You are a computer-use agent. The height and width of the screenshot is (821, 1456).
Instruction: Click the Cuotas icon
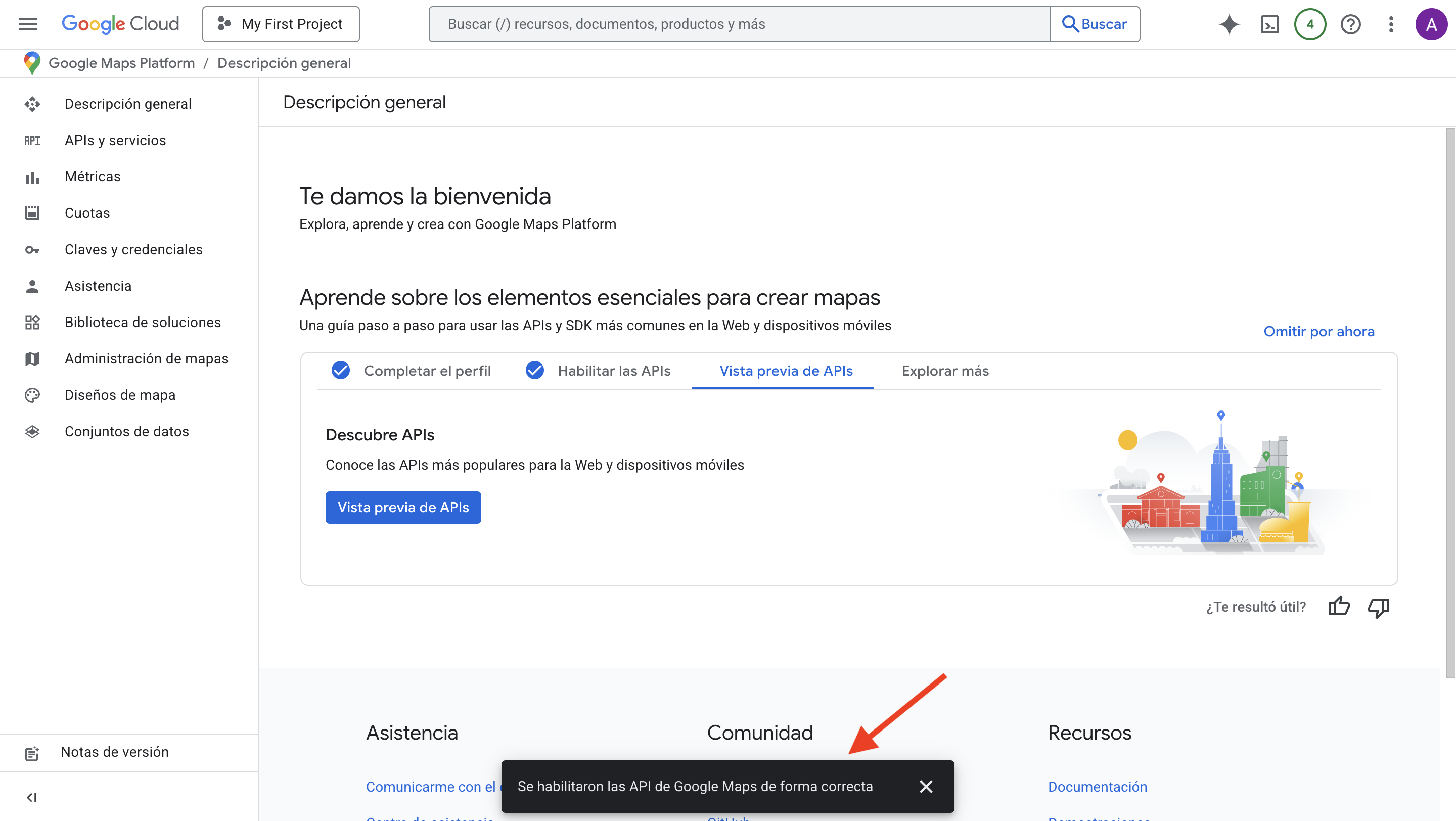pyautogui.click(x=32, y=213)
